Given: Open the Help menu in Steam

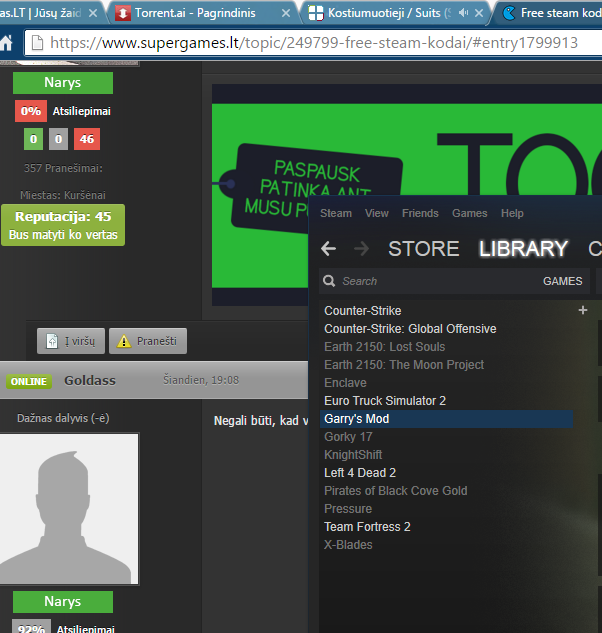Looking at the screenshot, I should (512, 213).
